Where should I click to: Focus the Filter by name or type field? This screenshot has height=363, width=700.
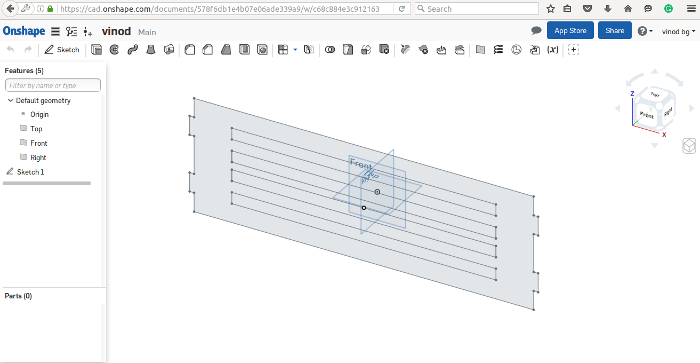tap(53, 85)
